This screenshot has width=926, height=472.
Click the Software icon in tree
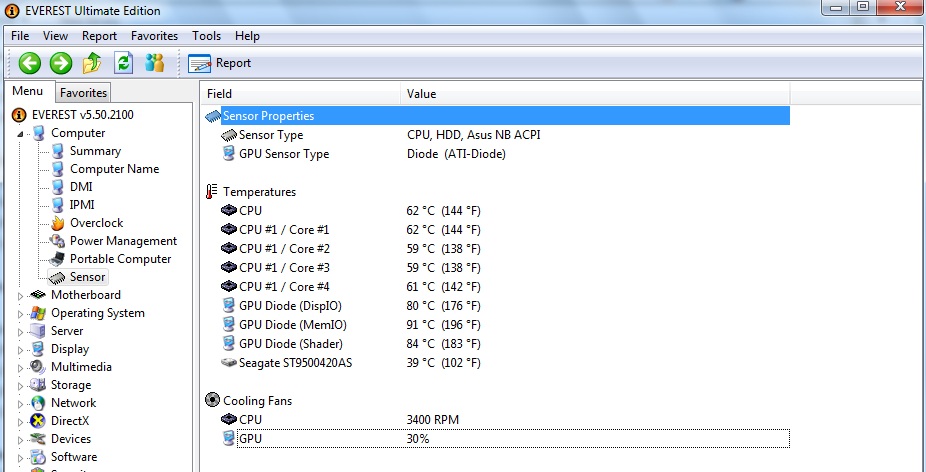(38, 457)
